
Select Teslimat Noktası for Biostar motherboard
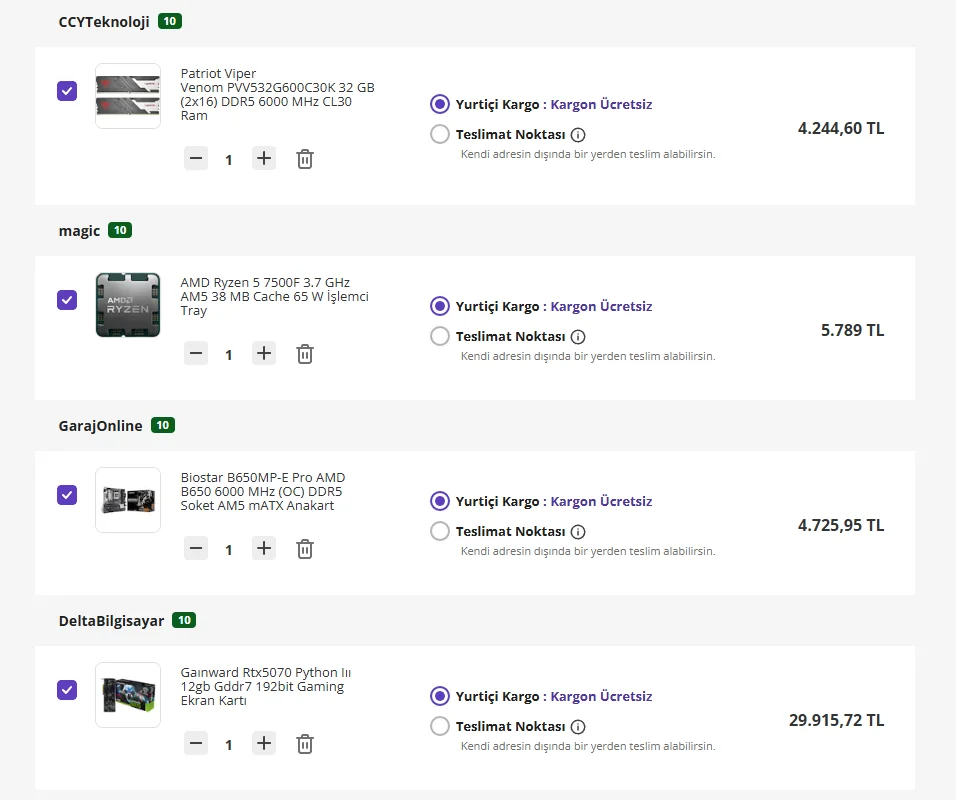pyautogui.click(x=440, y=531)
